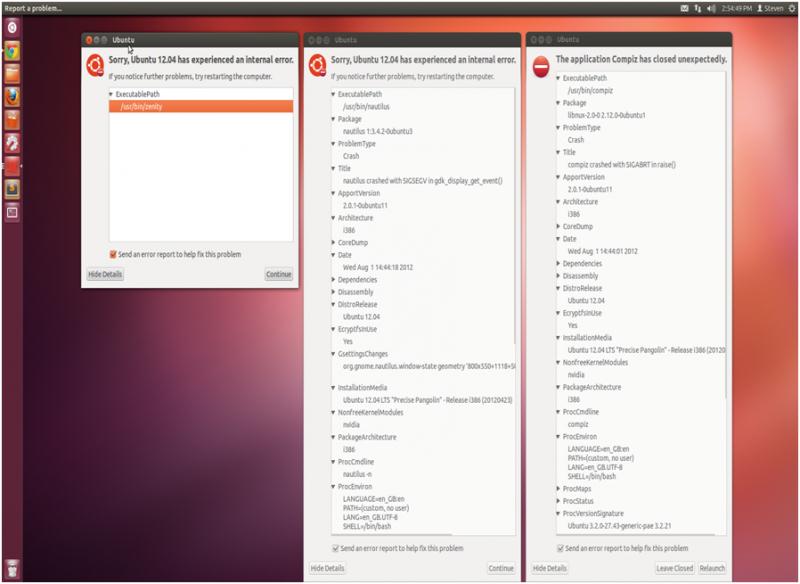Viewport: 800px width, 584px height.
Task: Collapse InstallationMedia in the Compiz dialog
Action: [558, 338]
